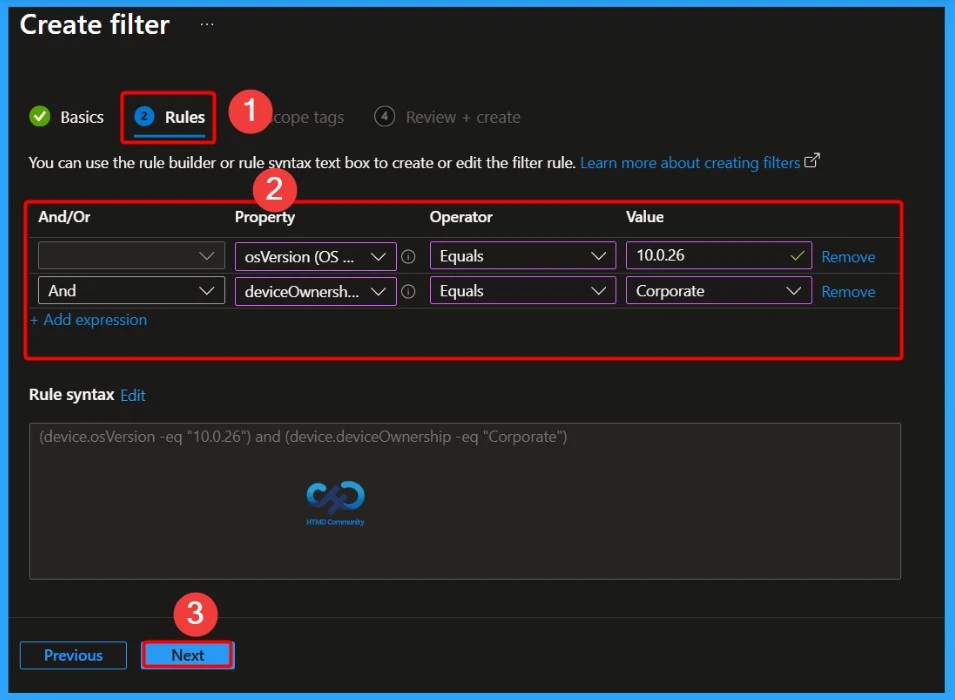Click Edit next to Rule syntax
955x700 pixels.
(x=132, y=395)
